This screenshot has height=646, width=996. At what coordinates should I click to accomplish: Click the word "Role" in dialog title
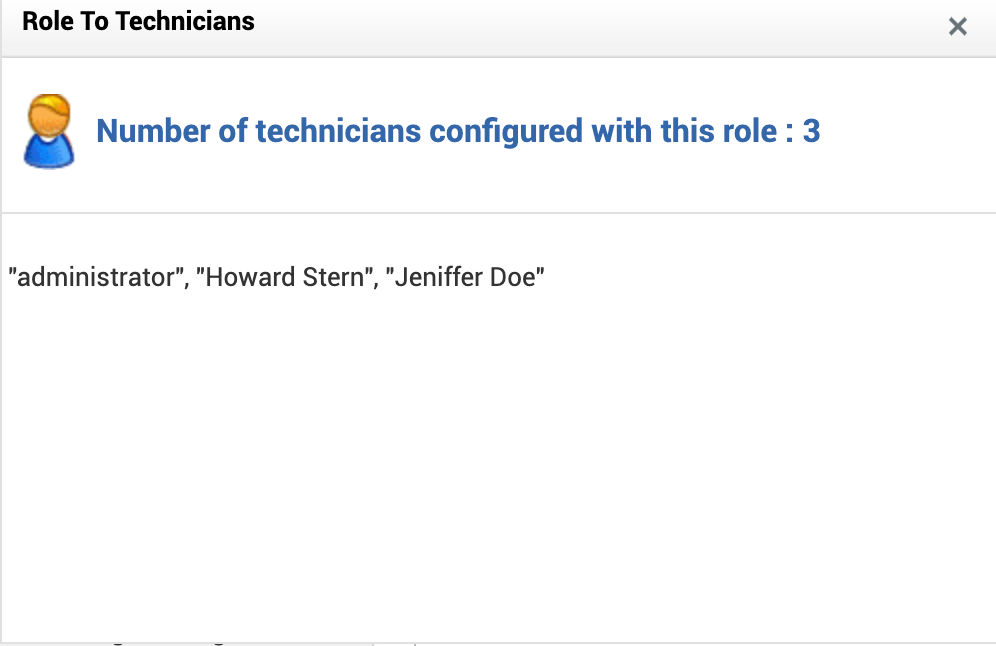point(46,21)
